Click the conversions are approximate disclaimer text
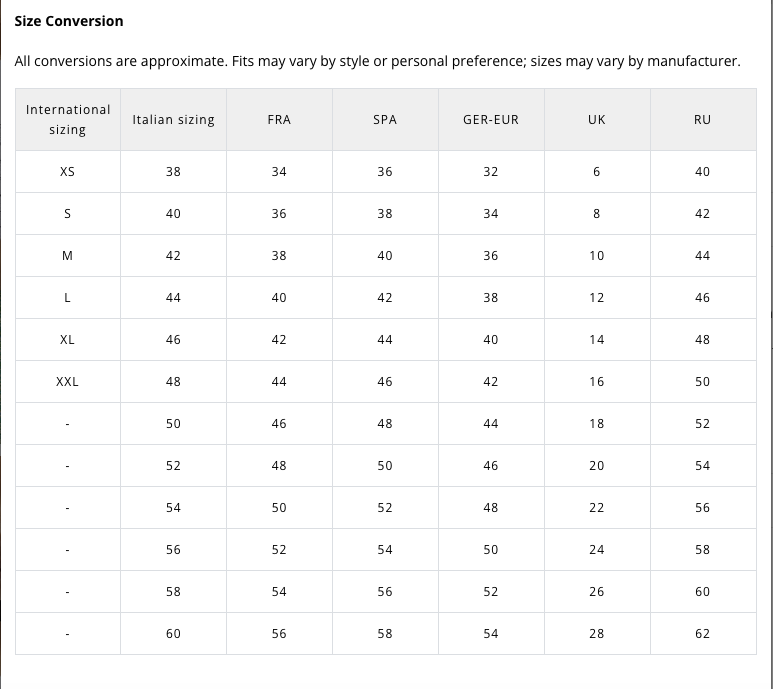The width and height of the screenshot is (773, 689). click(x=377, y=62)
